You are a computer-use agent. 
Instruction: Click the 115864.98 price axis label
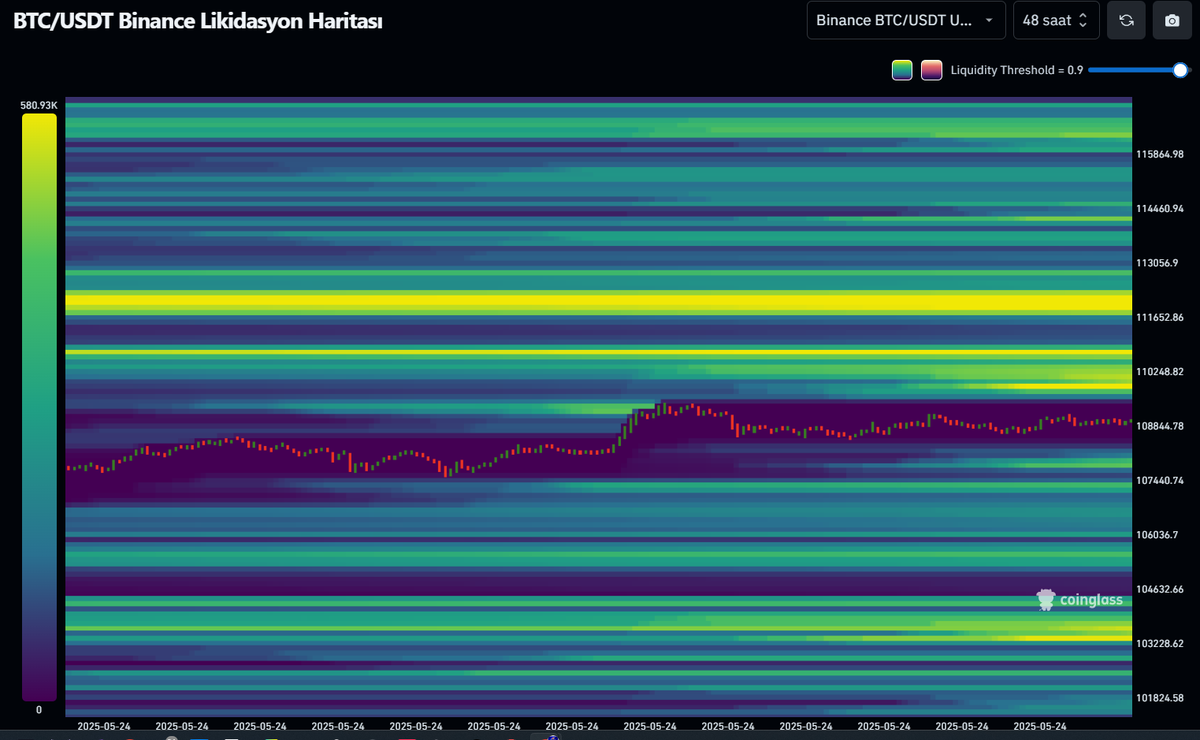pos(1160,155)
